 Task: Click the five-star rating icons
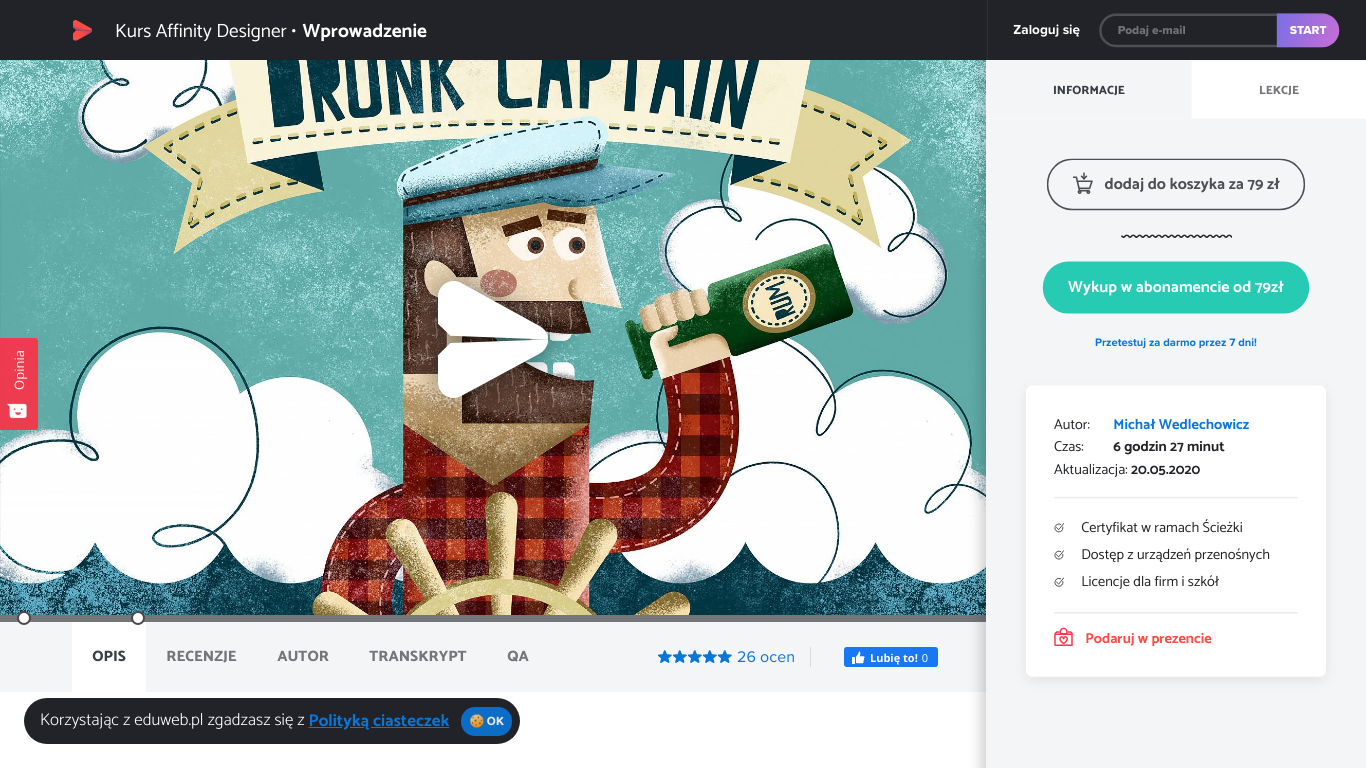[x=695, y=657]
